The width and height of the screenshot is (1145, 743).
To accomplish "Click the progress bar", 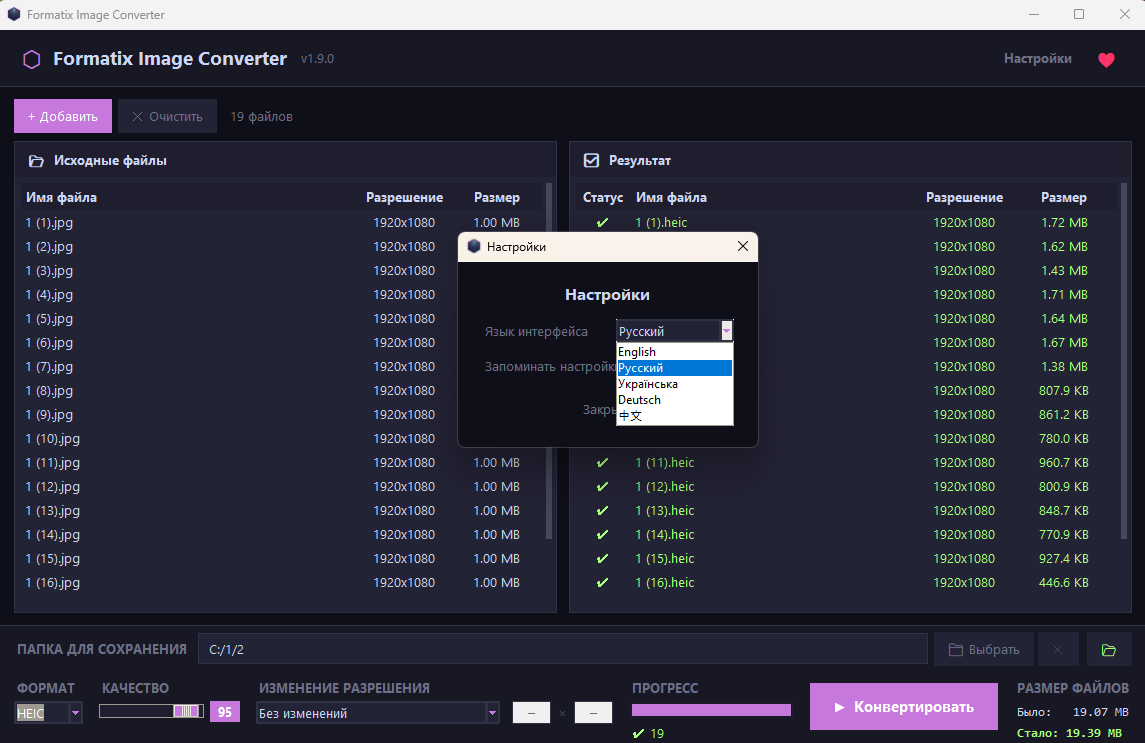I will [711, 710].
